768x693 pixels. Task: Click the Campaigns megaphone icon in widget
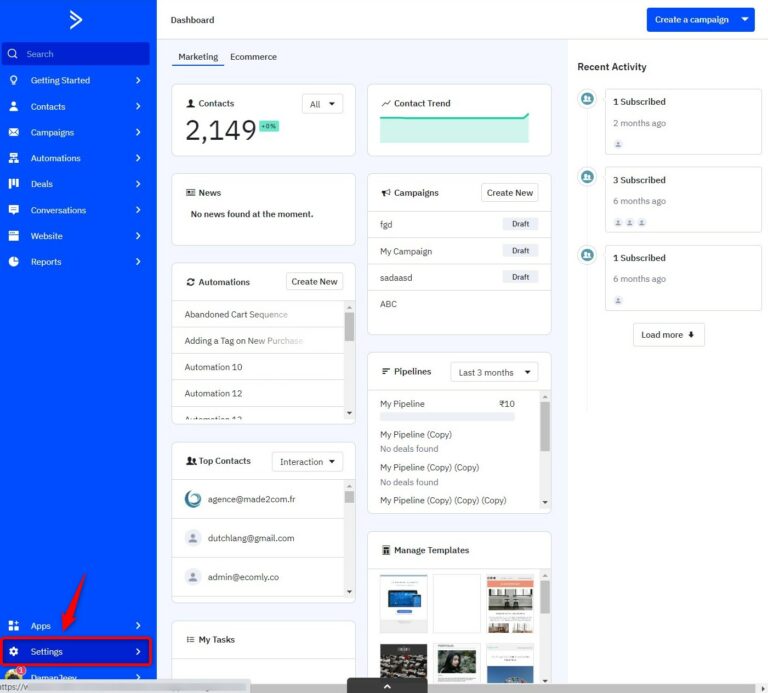click(x=386, y=192)
